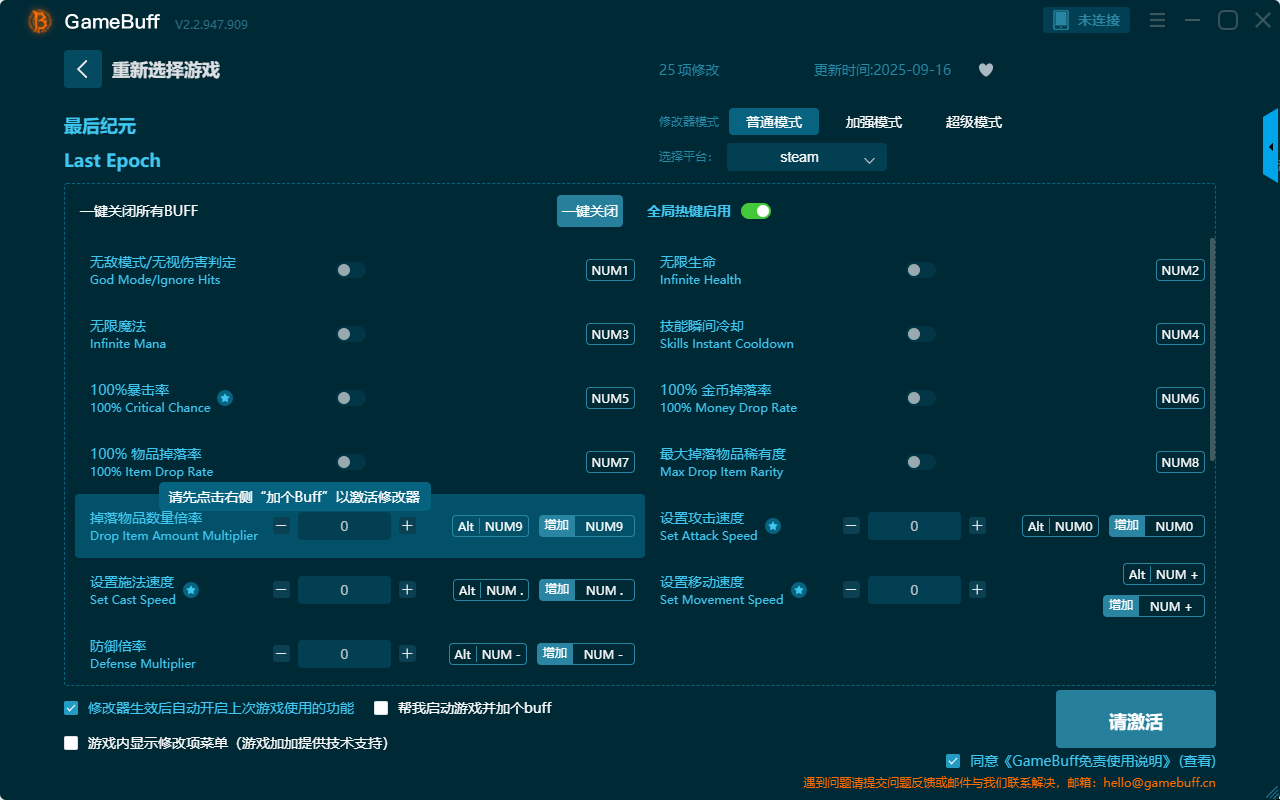Click NUM6 hotkey for Money Drop Rate
The image size is (1280, 800).
point(1180,398)
